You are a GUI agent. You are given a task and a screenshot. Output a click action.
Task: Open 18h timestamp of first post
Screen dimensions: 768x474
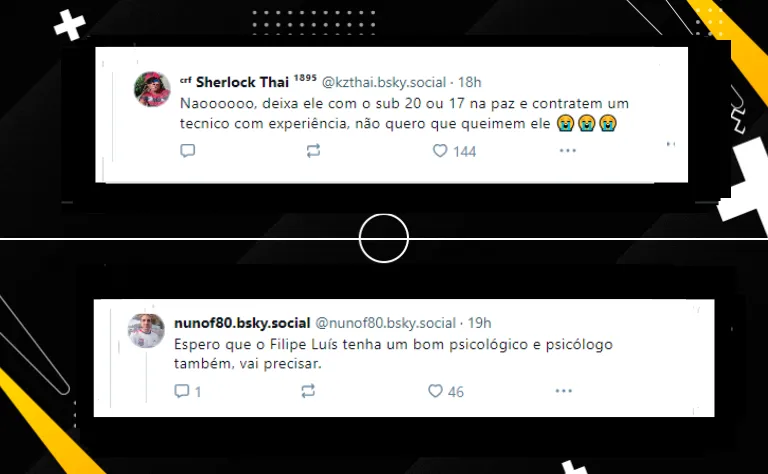tap(470, 82)
